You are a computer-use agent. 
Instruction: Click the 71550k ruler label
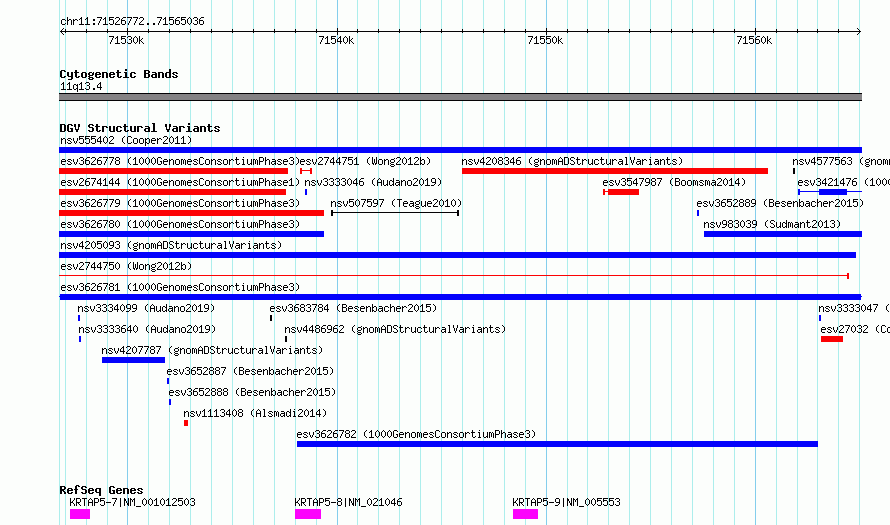tap(545, 40)
